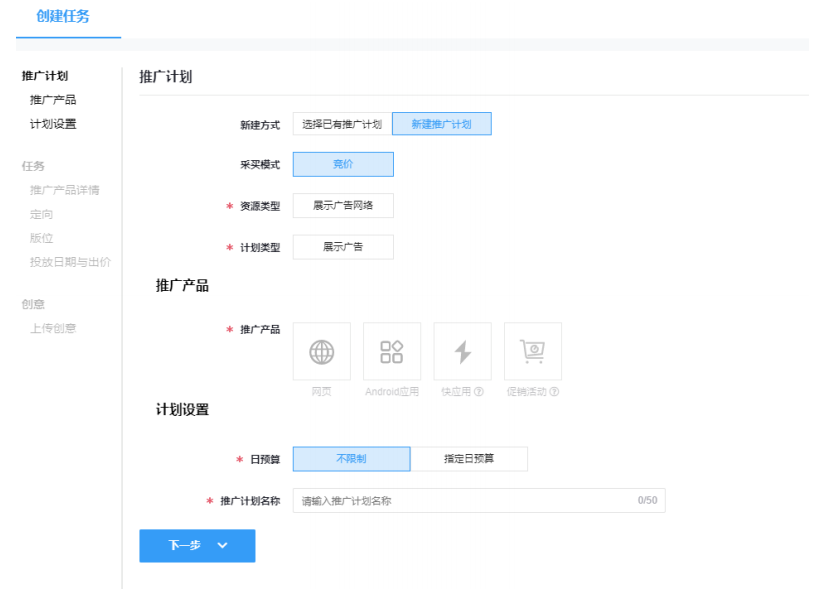The height and width of the screenshot is (600, 815).
Task: Select the Android应用 product icon
Action: click(391, 351)
